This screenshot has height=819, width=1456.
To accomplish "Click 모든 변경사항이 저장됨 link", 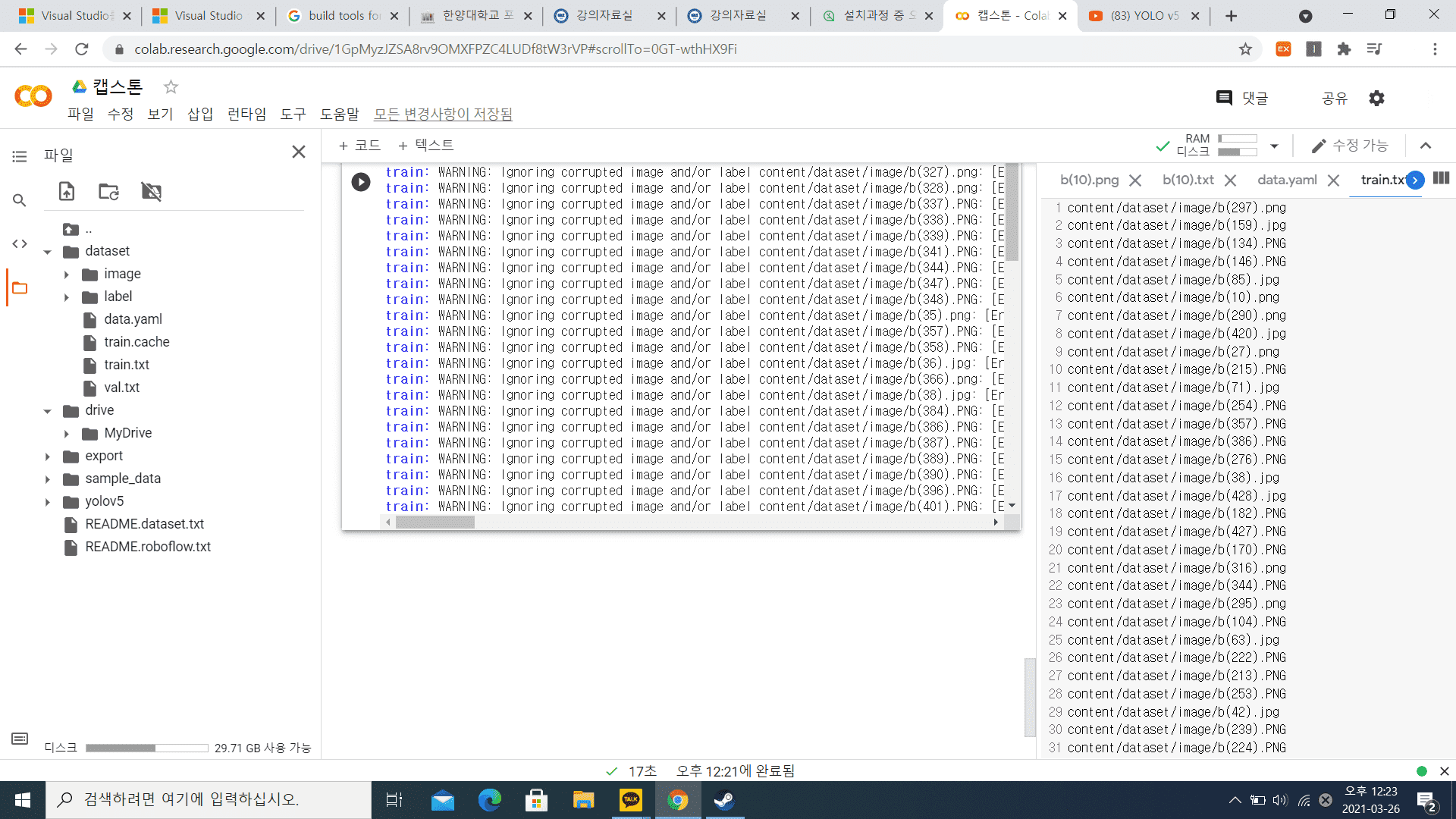I will (x=443, y=114).
